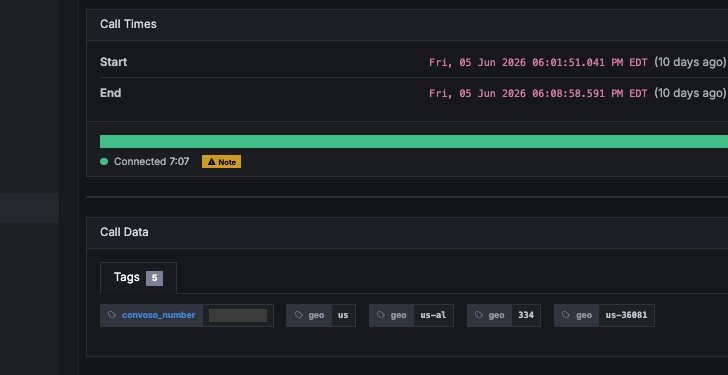Image resolution: width=728 pixels, height=375 pixels.
Task: Click the Tags count badge showing 5
Action: (x=155, y=278)
